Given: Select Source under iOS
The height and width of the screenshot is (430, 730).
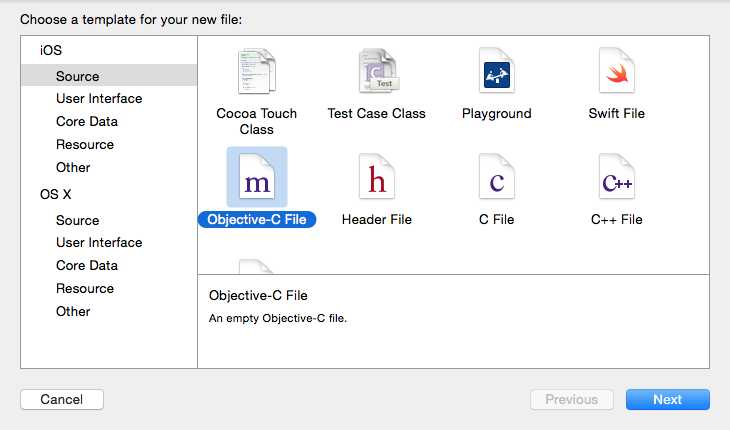Looking at the screenshot, I should click(109, 75).
